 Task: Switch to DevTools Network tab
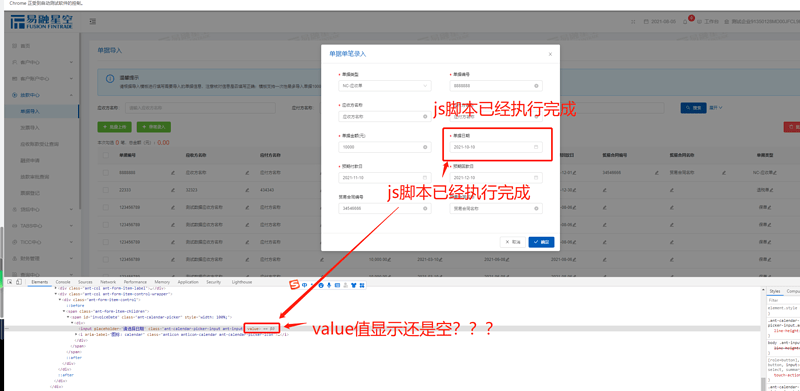click(x=108, y=282)
